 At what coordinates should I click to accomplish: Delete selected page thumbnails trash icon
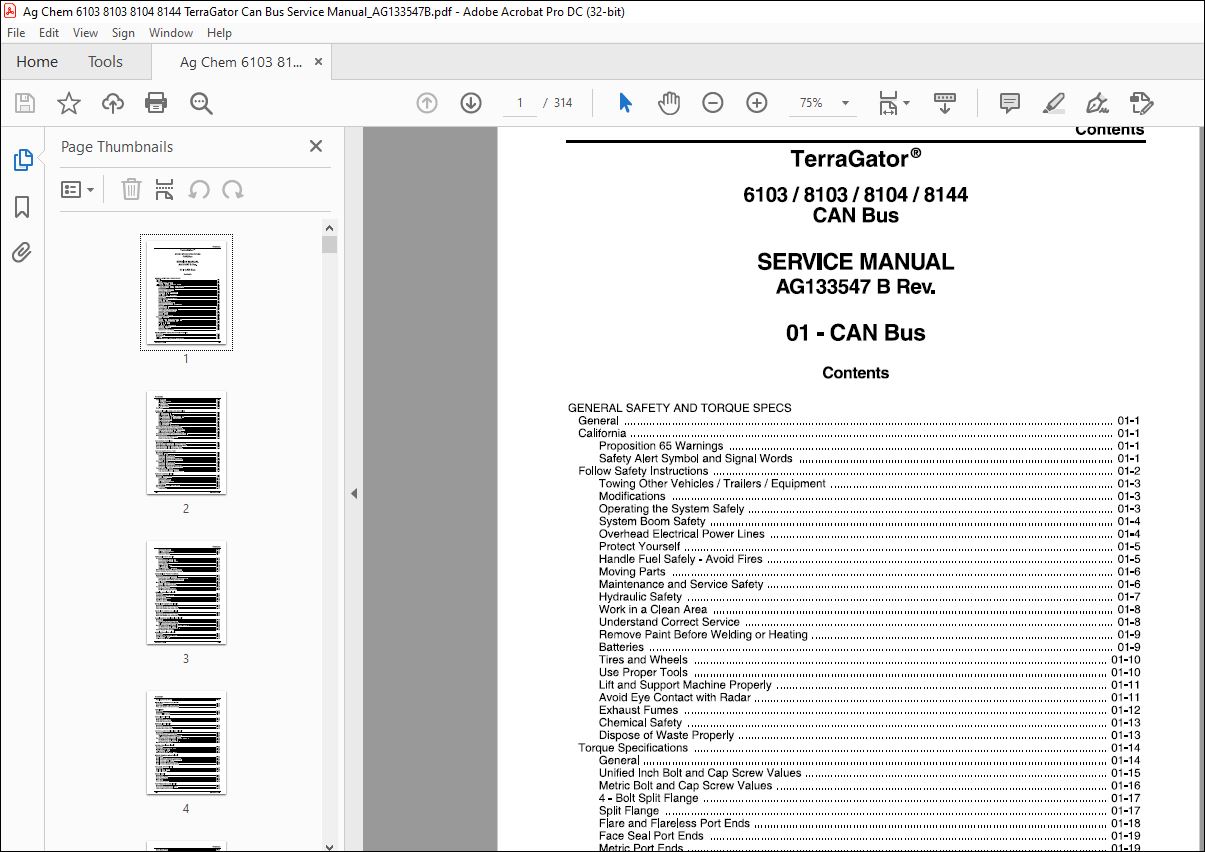tap(131, 189)
